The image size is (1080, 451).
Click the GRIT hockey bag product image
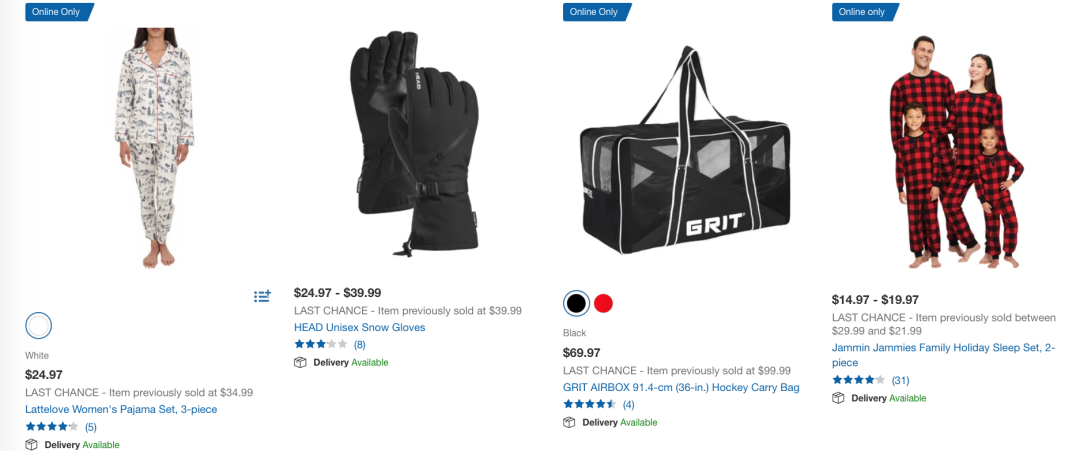click(x=685, y=151)
